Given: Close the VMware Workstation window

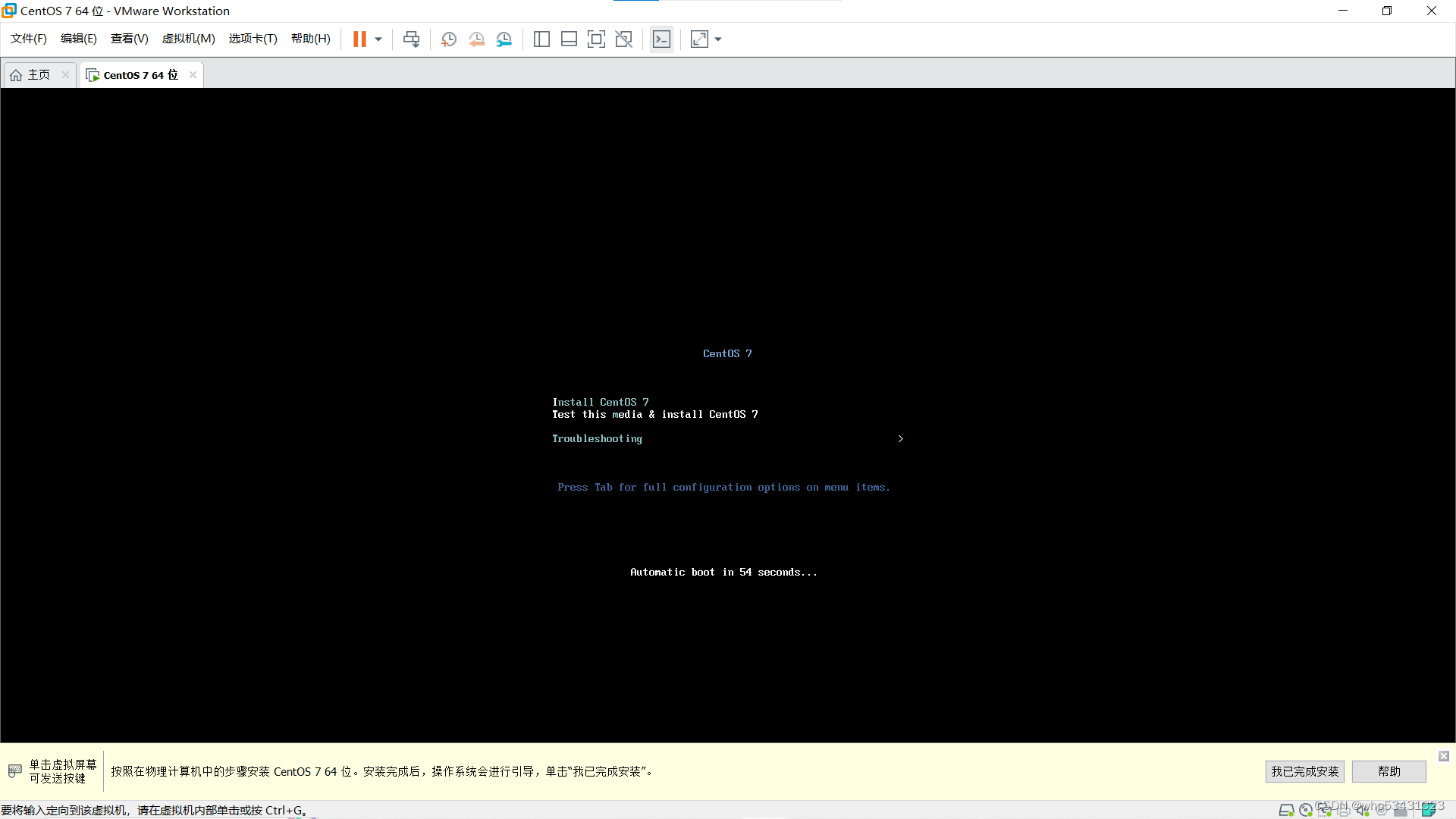Looking at the screenshot, I should (1432, 11).
